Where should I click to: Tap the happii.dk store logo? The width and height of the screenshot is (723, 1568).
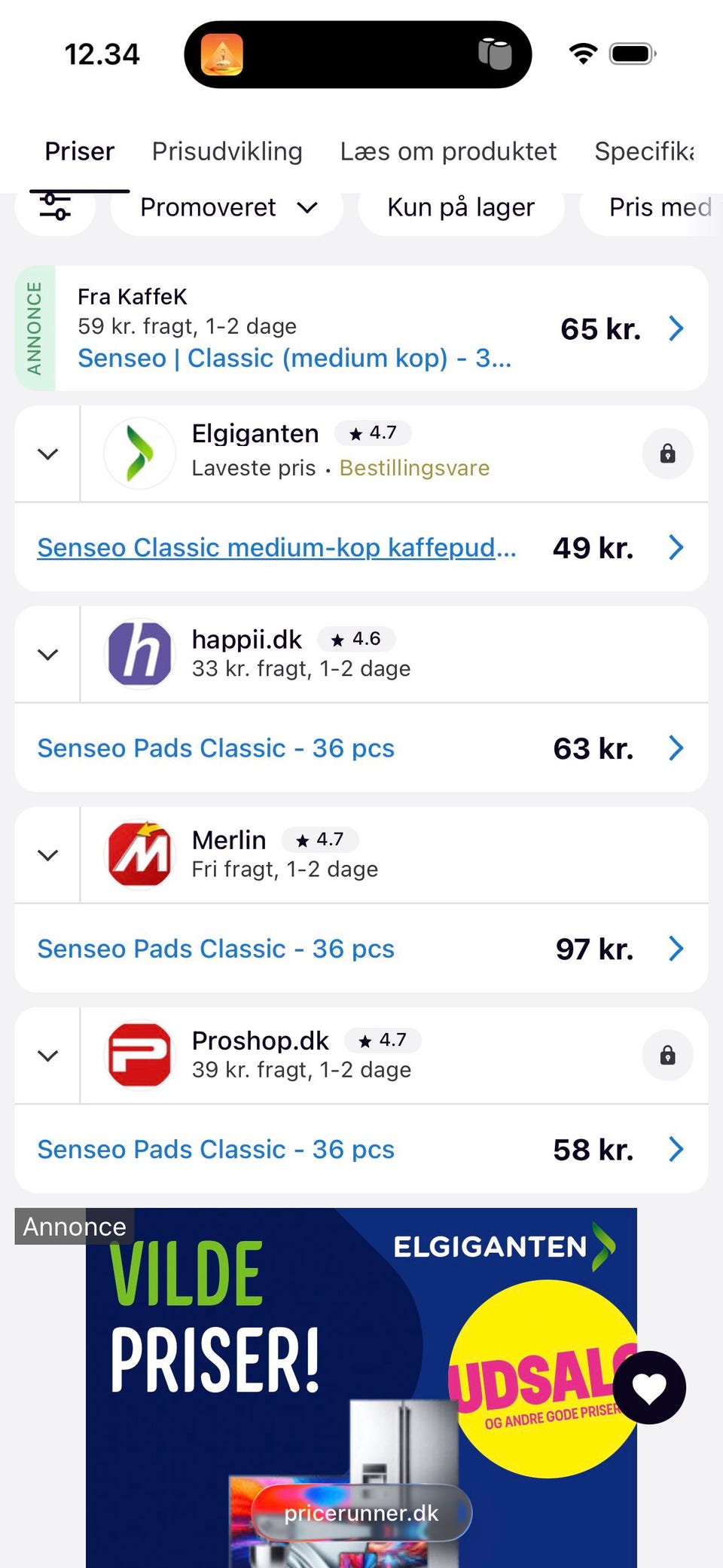pos(140,653)
